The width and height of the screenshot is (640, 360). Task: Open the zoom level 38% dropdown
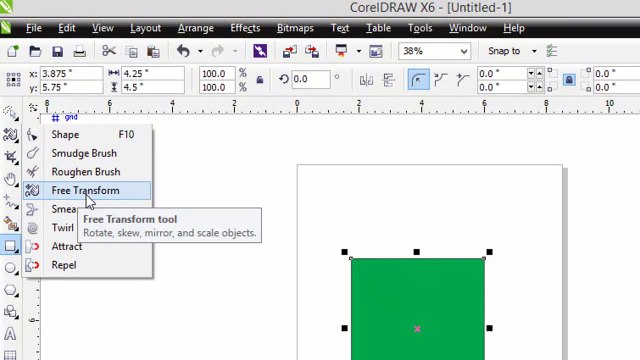464,51
